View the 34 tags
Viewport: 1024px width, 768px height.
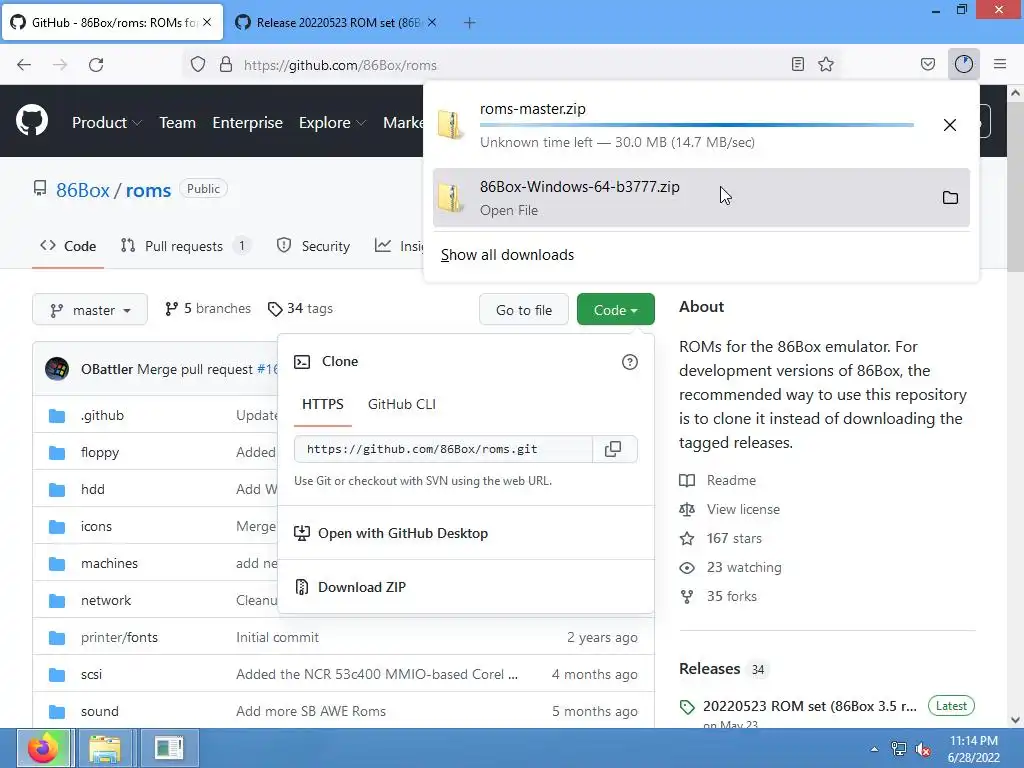pos(300,308)
